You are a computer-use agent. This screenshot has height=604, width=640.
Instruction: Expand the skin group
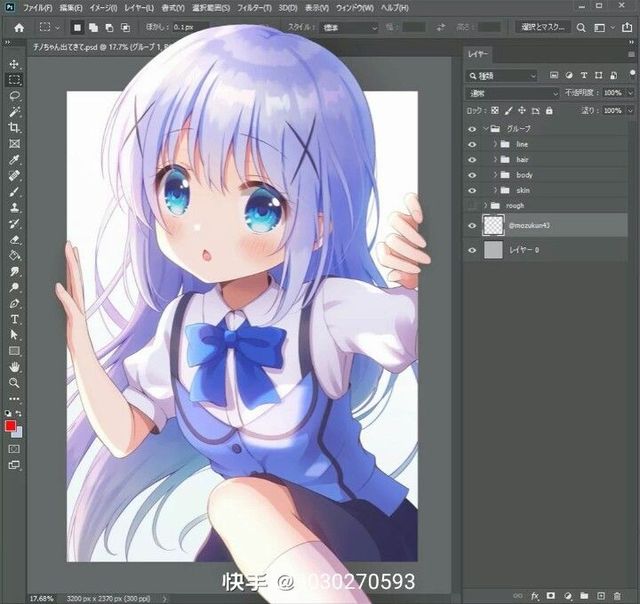click(x=495, y=190)
